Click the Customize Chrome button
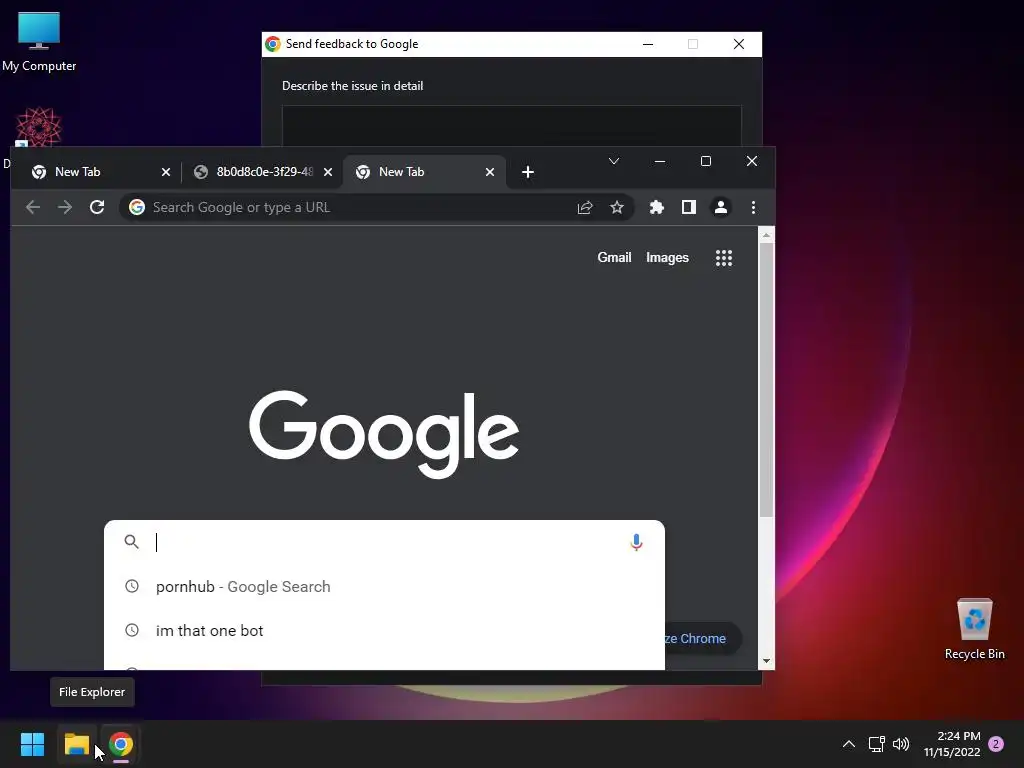The image size is (1024, 768). [703, 638]
